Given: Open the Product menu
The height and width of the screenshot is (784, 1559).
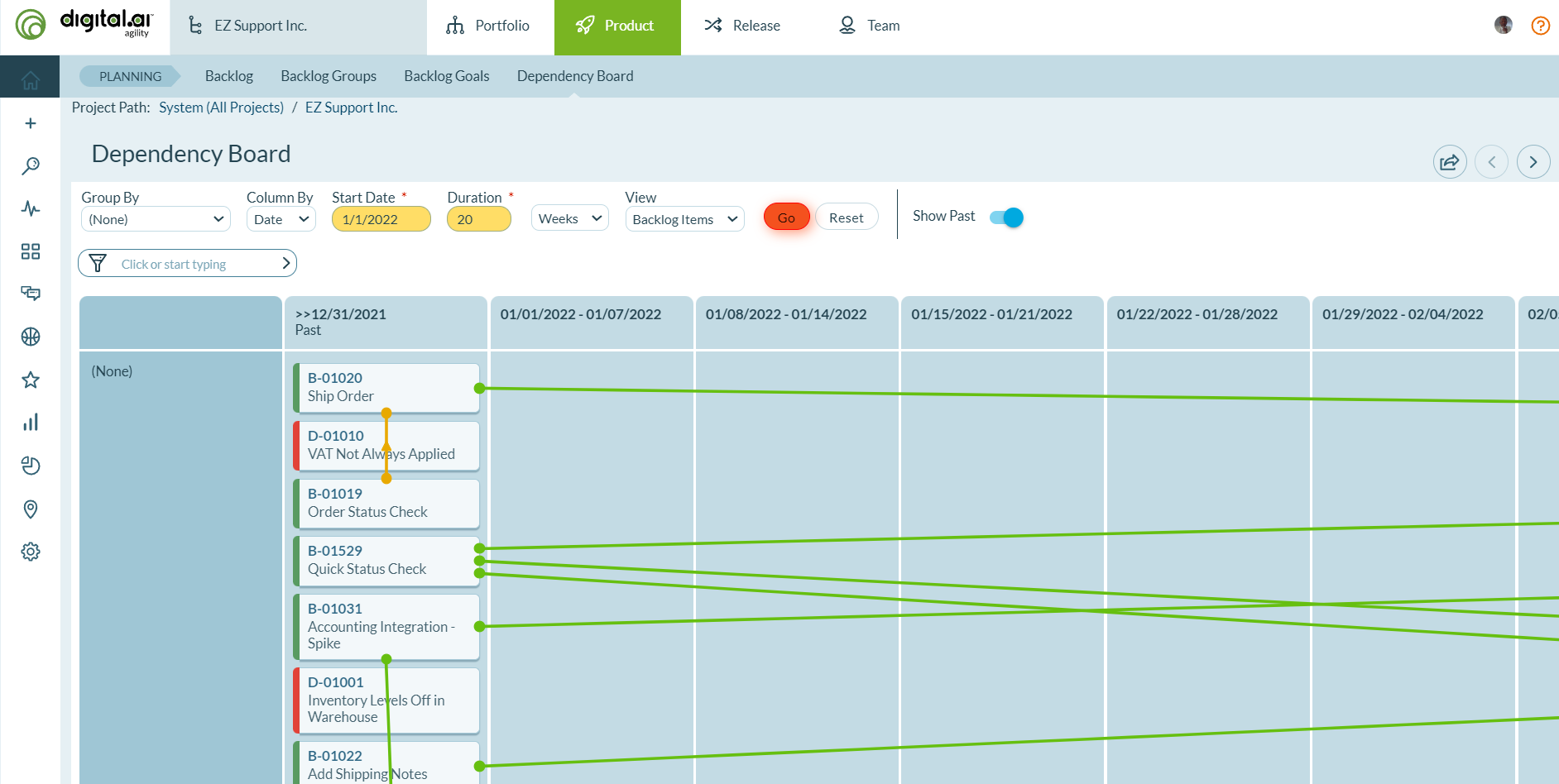Looking at the screenshot, I should 617,26.
